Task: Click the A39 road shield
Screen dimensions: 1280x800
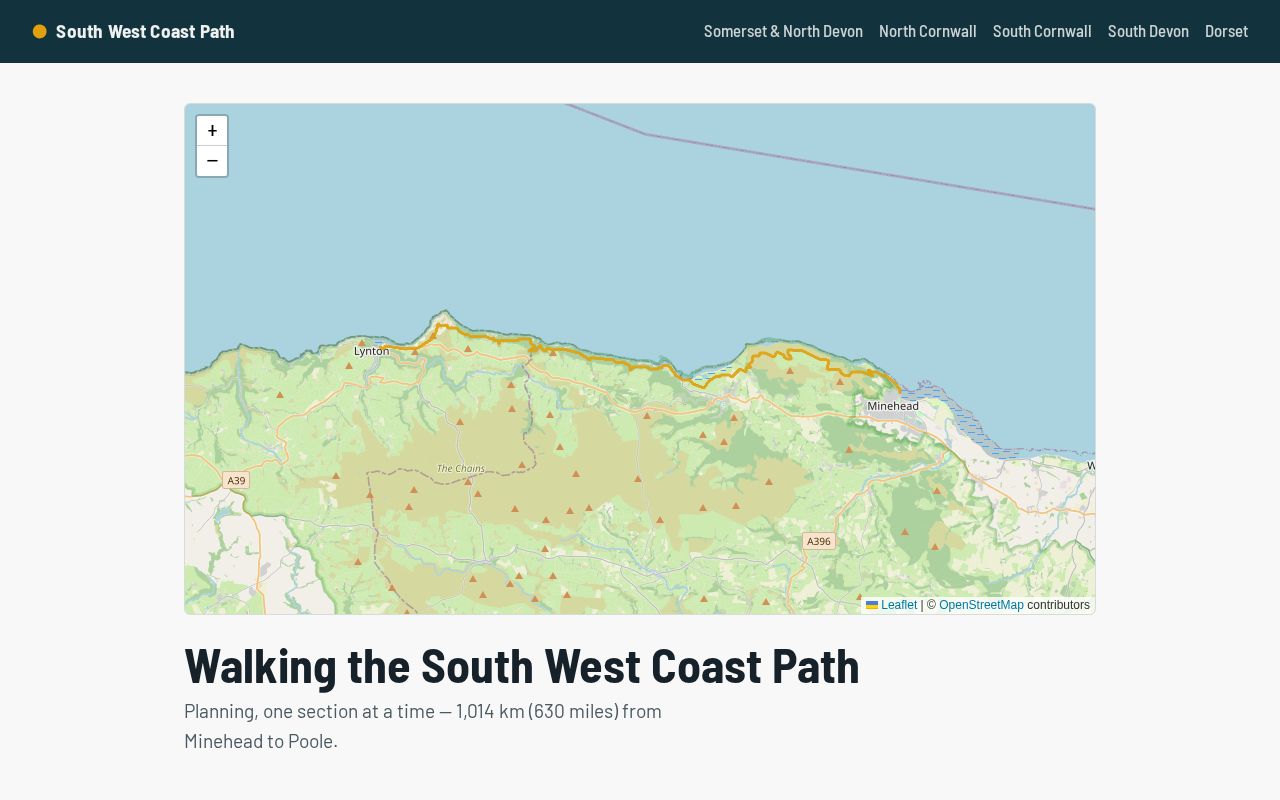Action: [236, 480]
